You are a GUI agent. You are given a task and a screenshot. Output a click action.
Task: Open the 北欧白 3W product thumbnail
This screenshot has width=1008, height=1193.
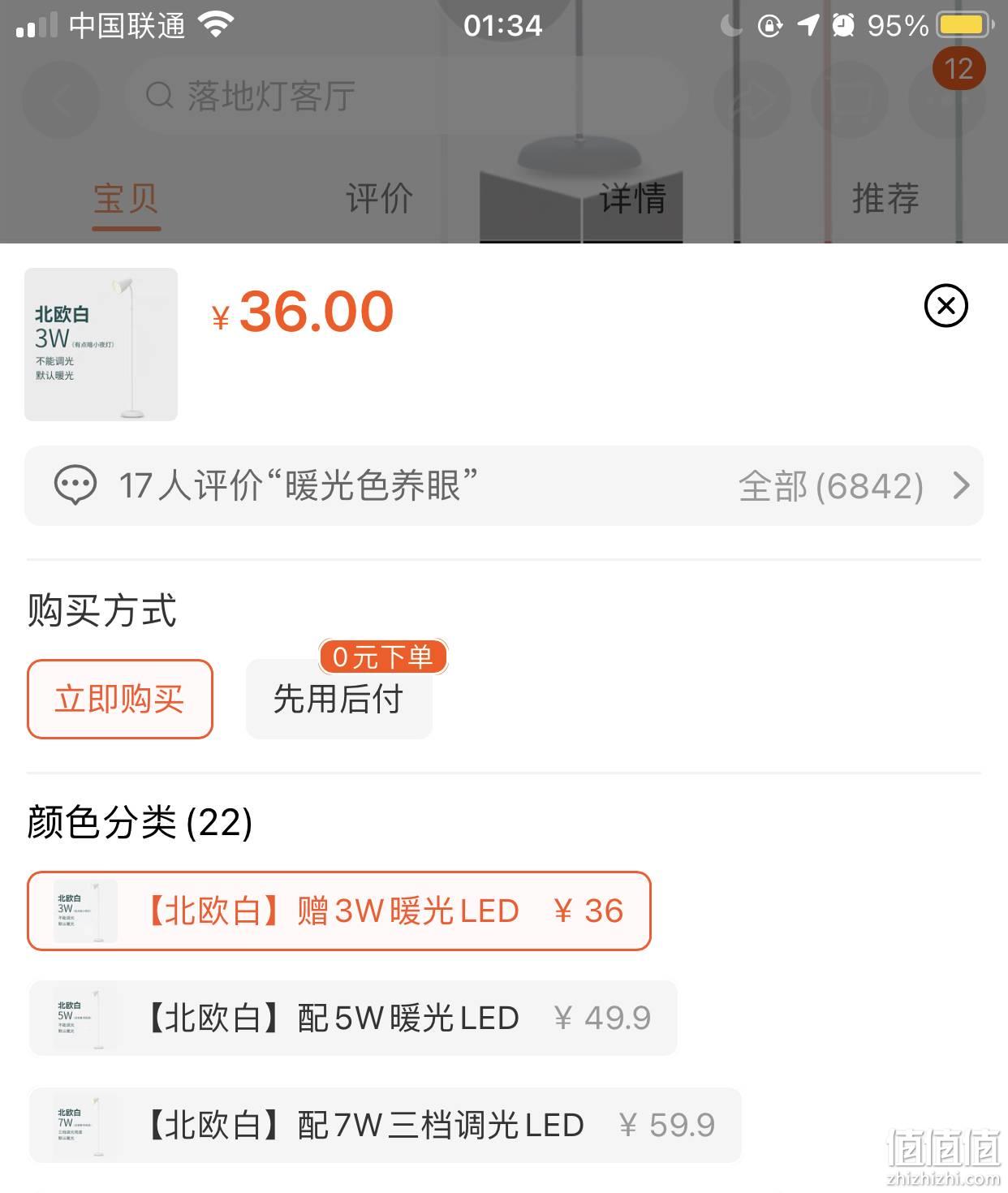[101, 344]
